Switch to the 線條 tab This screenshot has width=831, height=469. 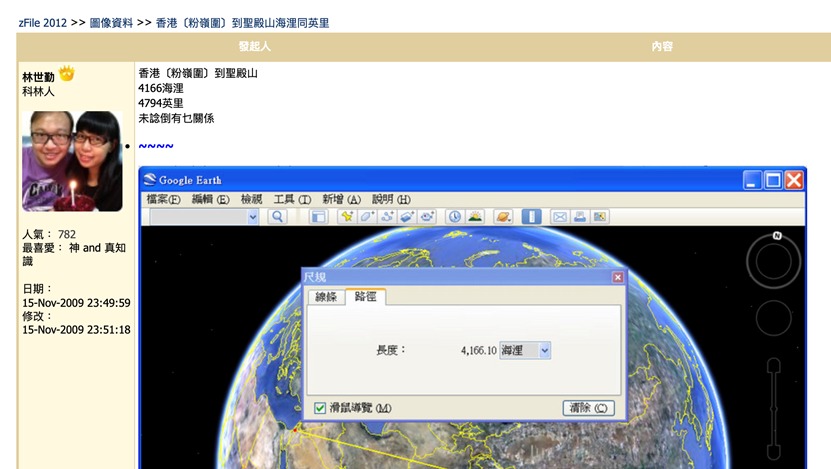coord(326,297)
